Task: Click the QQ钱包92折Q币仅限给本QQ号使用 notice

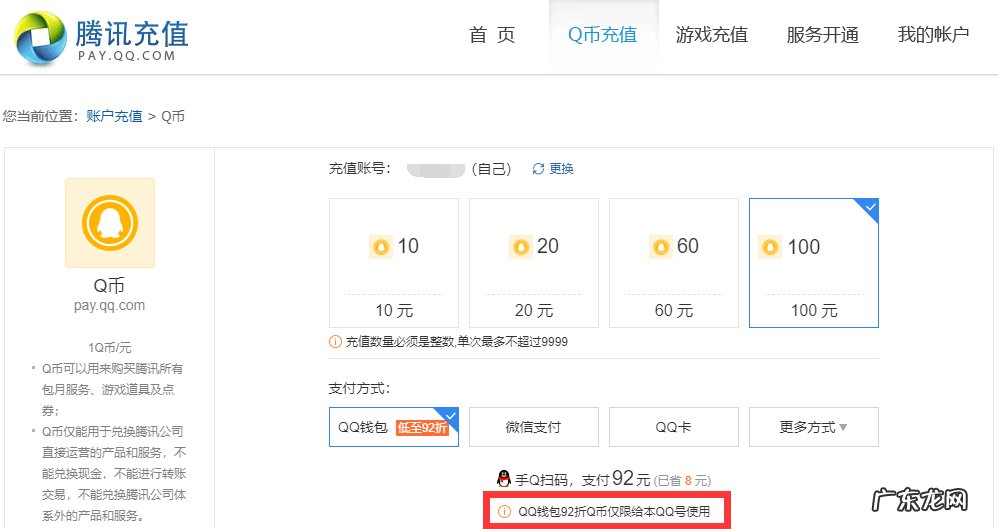Action: (x=614, y=512)
